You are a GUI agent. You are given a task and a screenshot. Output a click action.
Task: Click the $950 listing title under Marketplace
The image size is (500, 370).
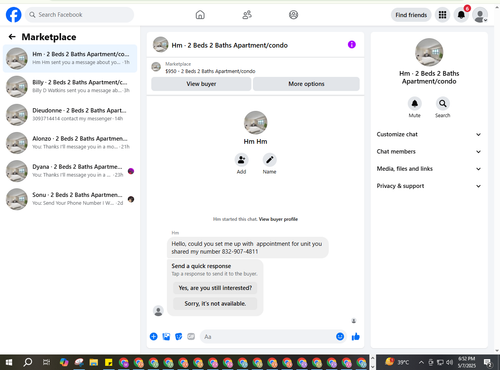(210, 71)
